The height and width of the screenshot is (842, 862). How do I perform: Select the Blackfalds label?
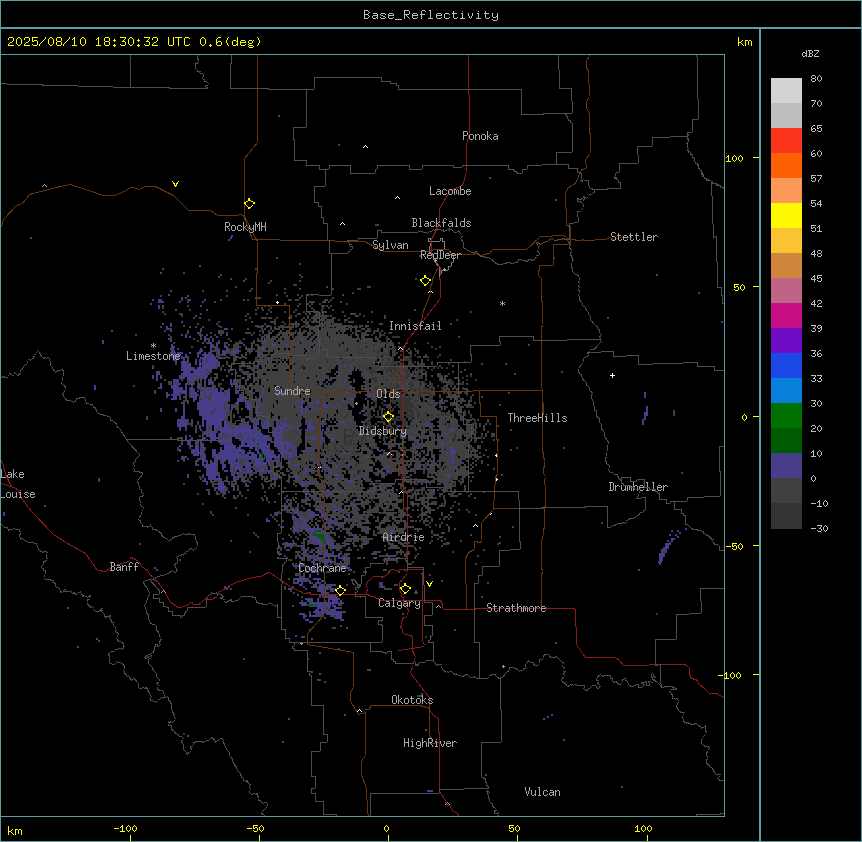441,223
